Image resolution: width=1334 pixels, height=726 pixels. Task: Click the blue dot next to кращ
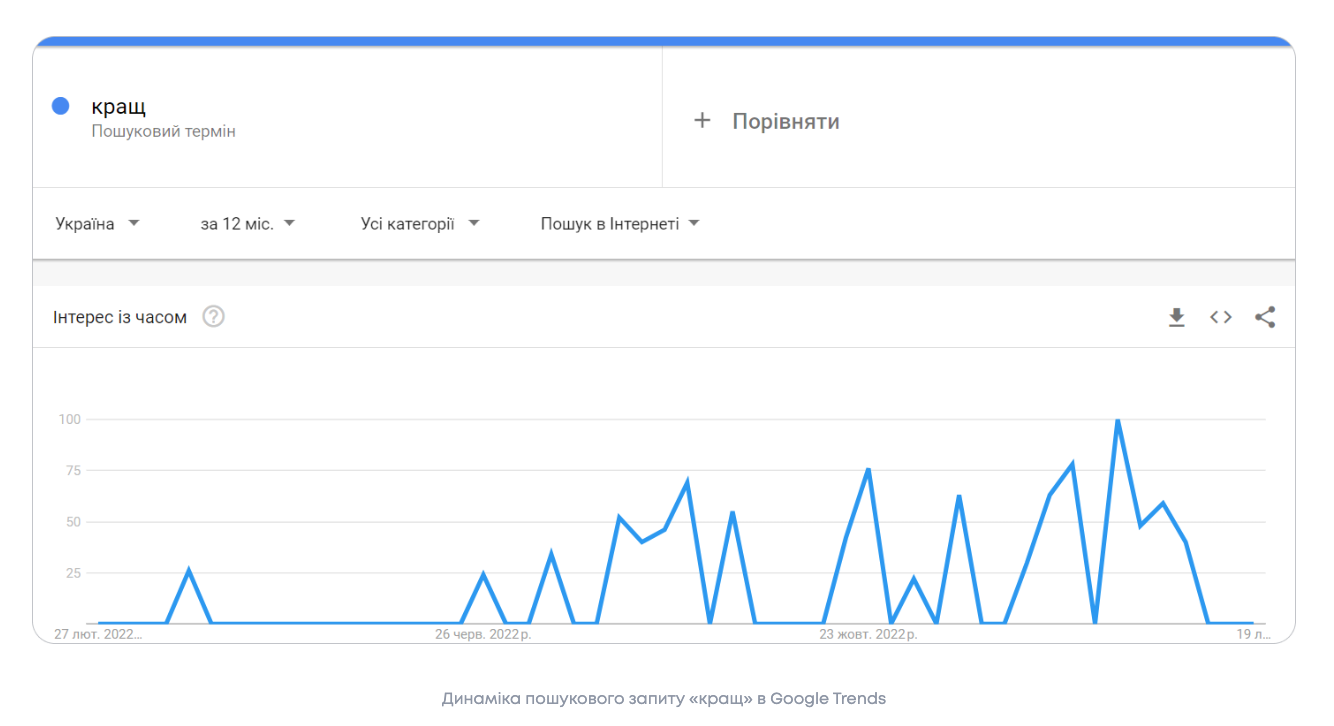[x=60, y=106]
